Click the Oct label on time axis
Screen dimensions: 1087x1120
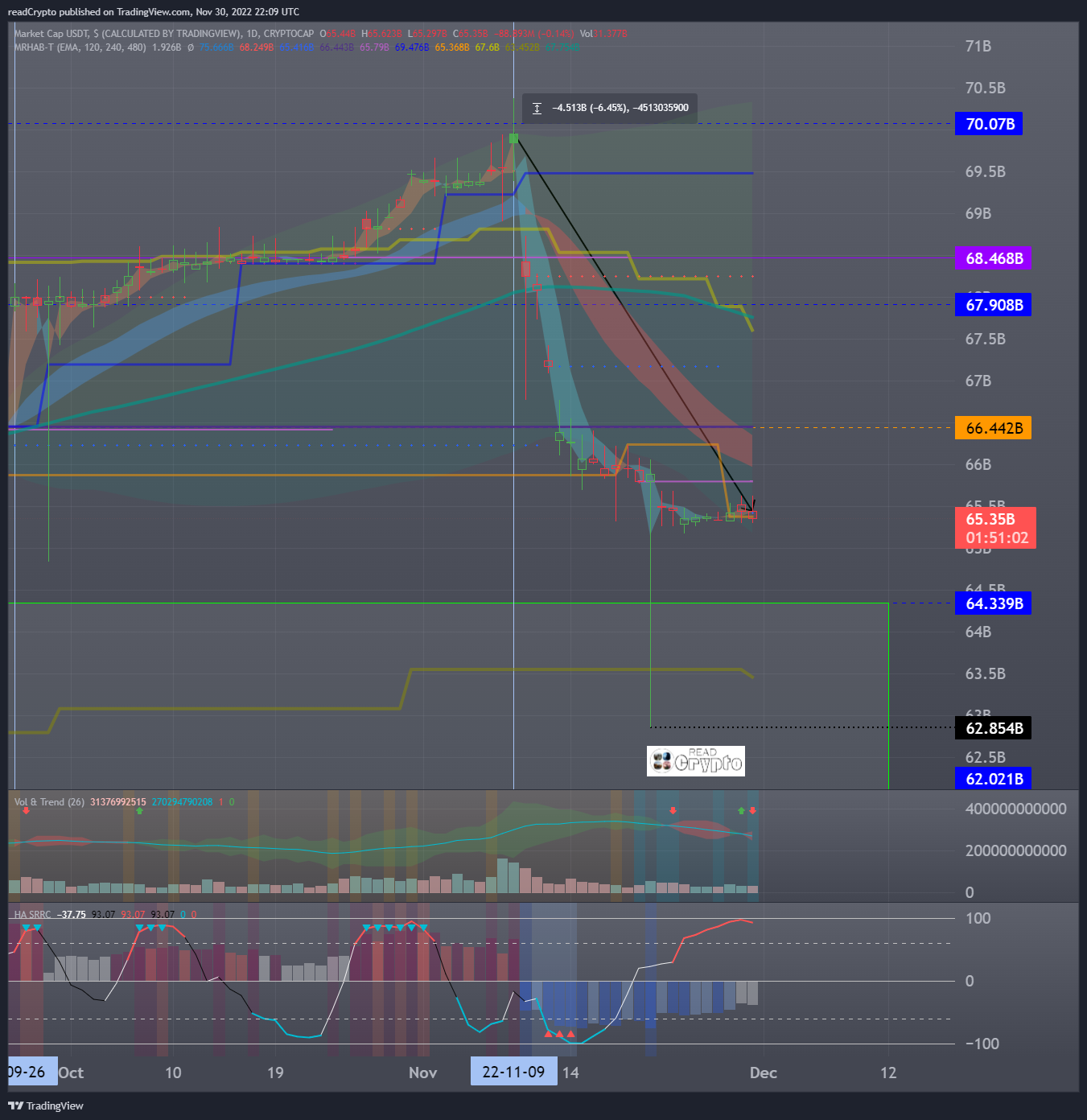click(x=71, y=1073)
